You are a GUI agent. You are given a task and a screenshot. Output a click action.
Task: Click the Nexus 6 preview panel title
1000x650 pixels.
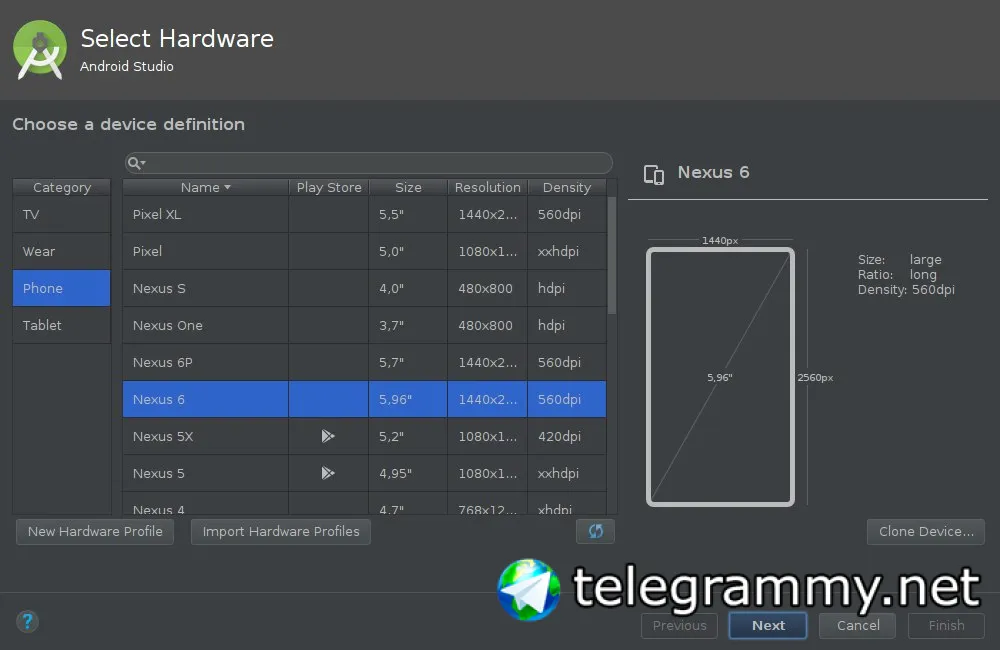(x=713, y=172)
